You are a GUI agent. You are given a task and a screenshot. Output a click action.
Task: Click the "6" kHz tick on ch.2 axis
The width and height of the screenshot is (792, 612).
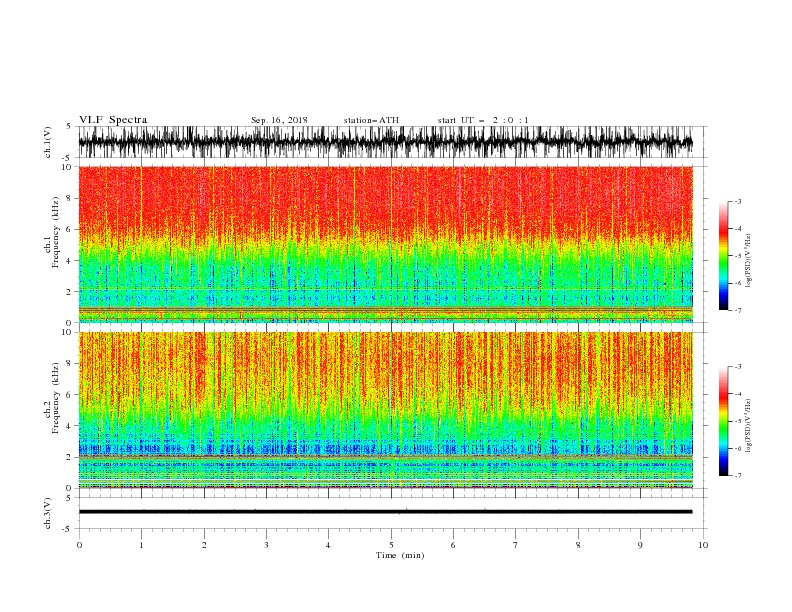[69, 395]
